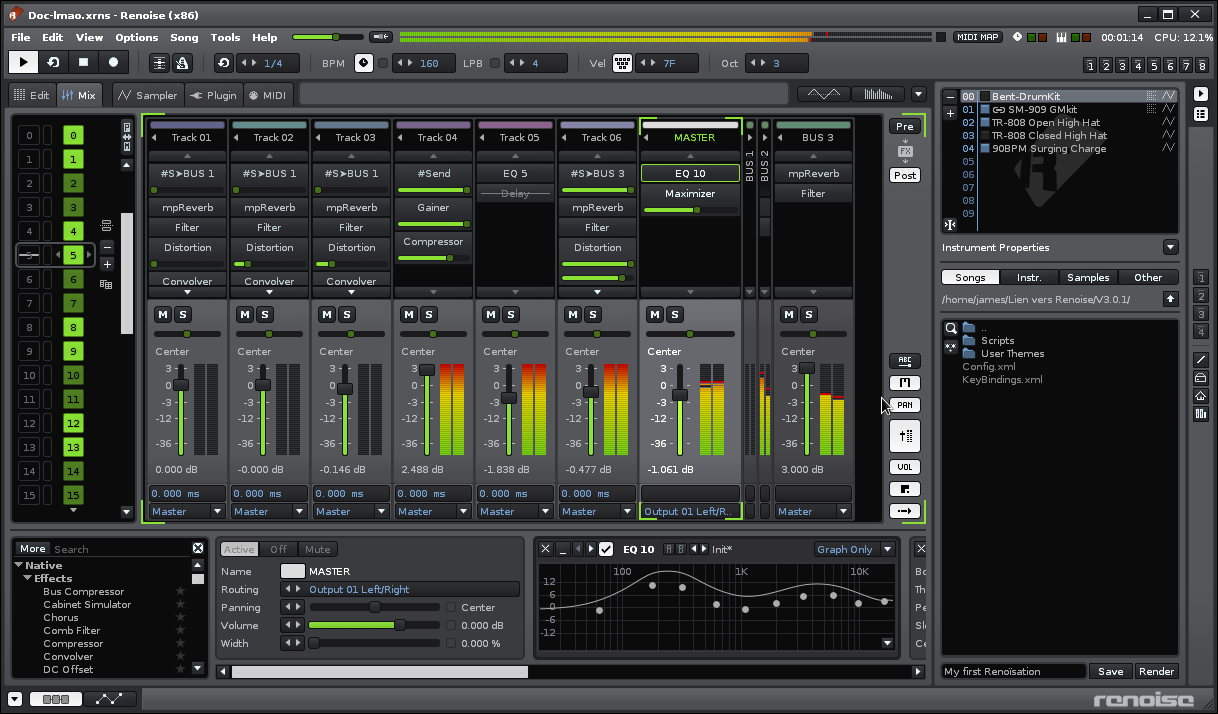1218x714 pixels.
Task: Open the Tools menu
Action: pos(225,37)
